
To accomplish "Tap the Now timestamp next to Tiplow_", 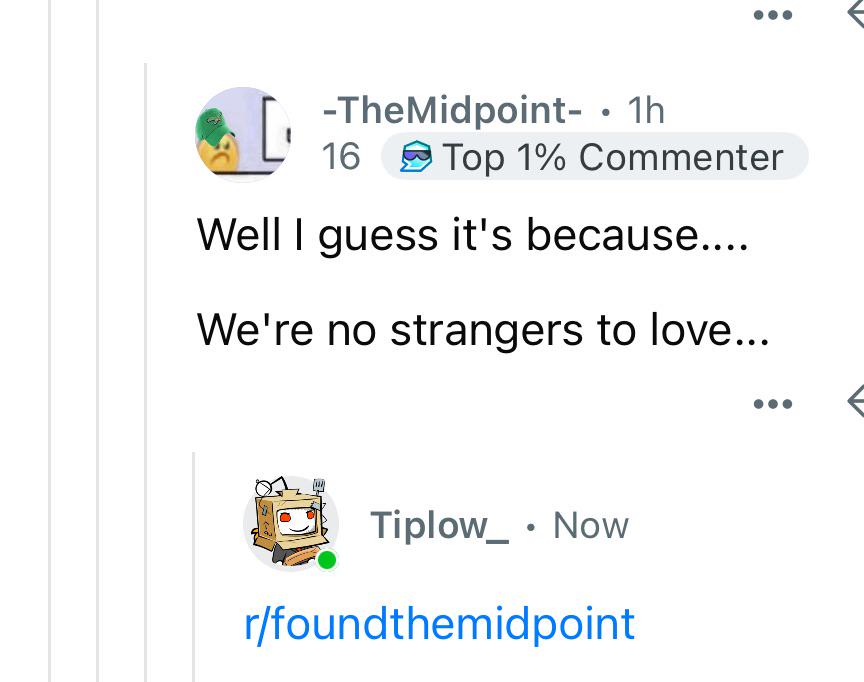I will [x=591, y=525].
